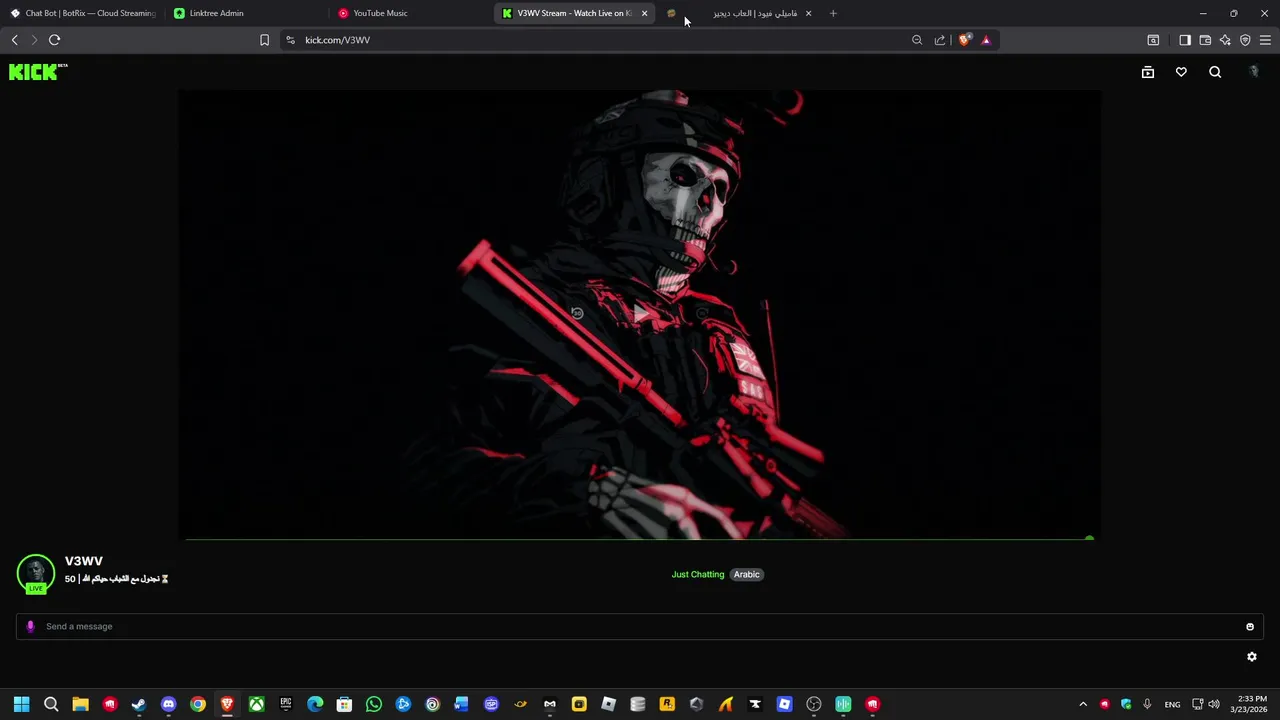
Task: Click the Kick logo to go home
Action: [34, 72]
